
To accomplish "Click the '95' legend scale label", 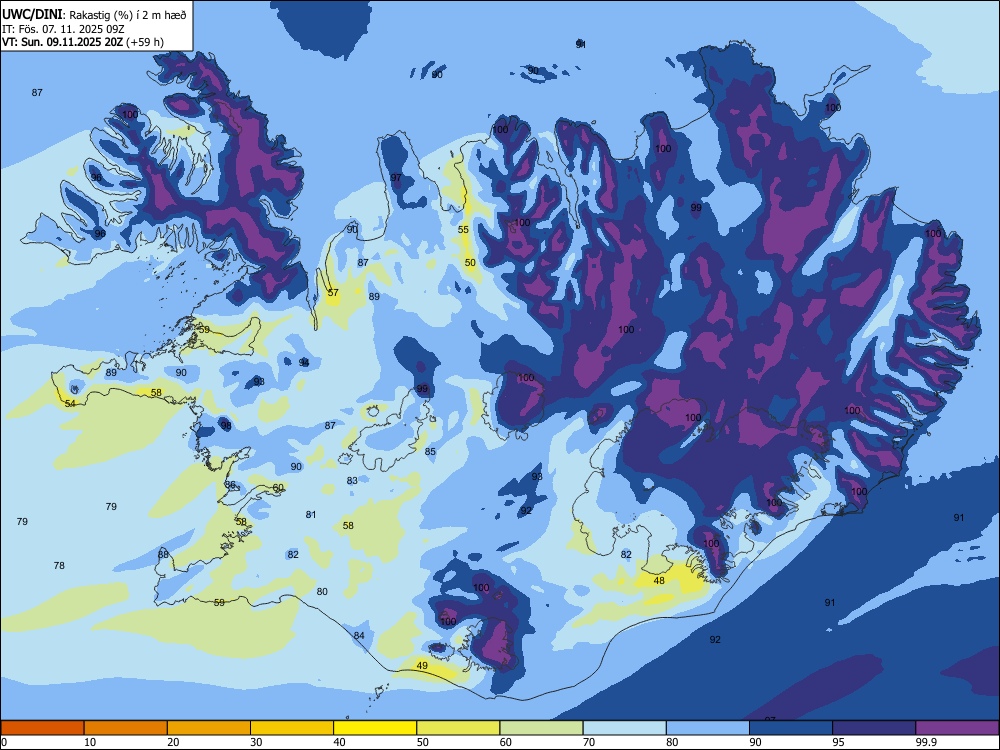I will pos(838,742).
